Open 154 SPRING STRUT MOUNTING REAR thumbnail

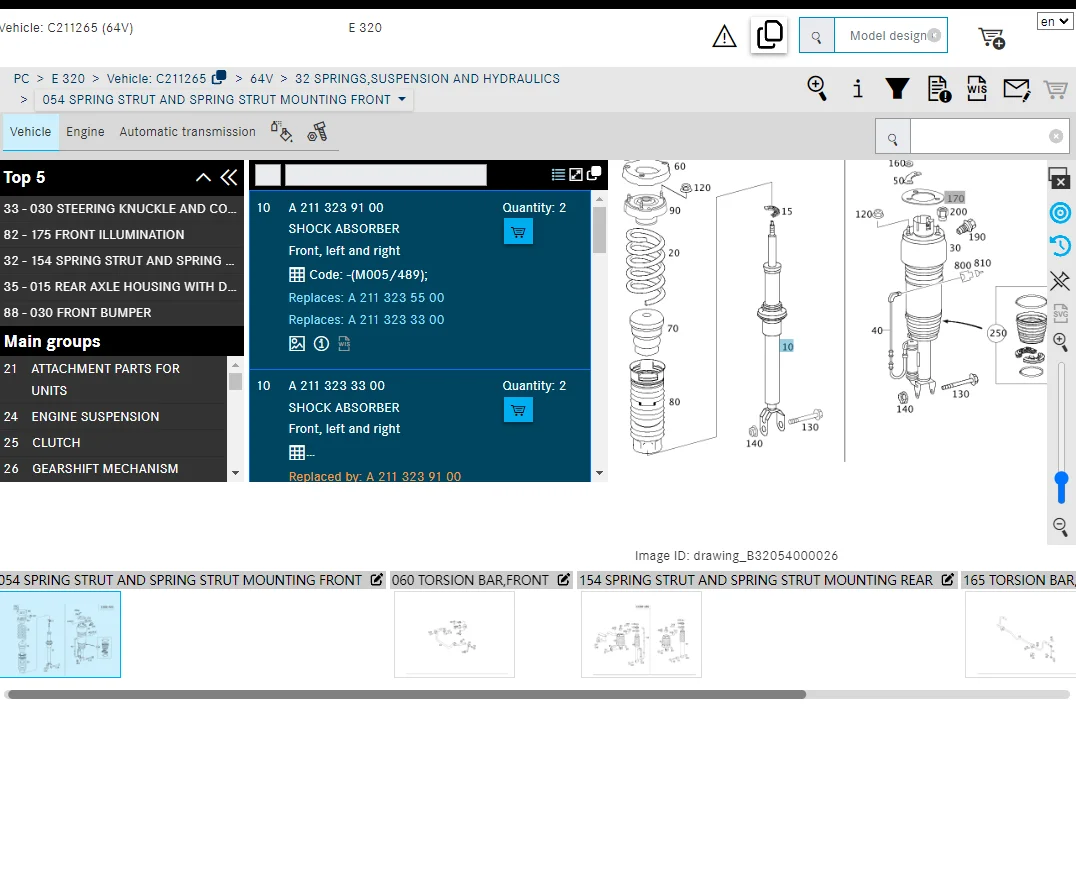click(641, 635)
